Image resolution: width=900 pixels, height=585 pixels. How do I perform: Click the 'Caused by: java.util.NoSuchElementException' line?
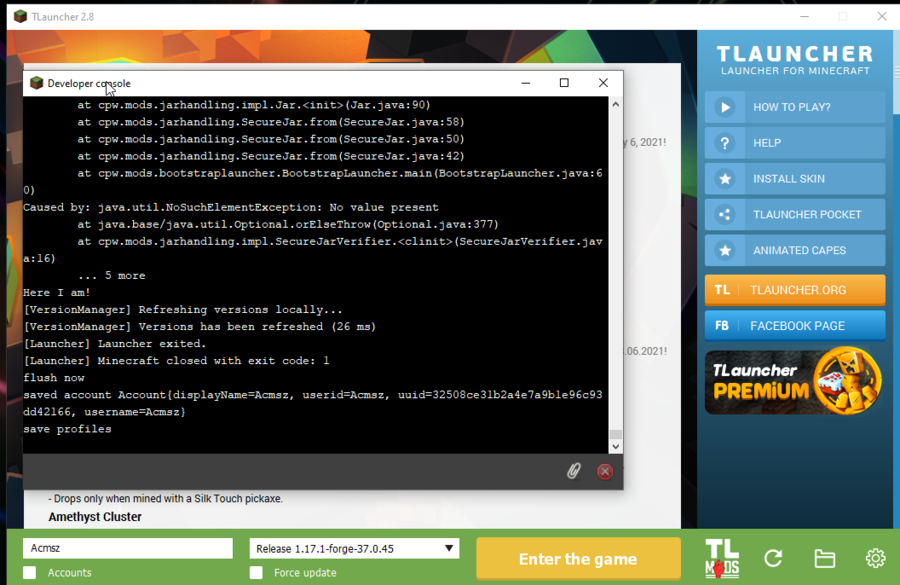click(231, 207)
